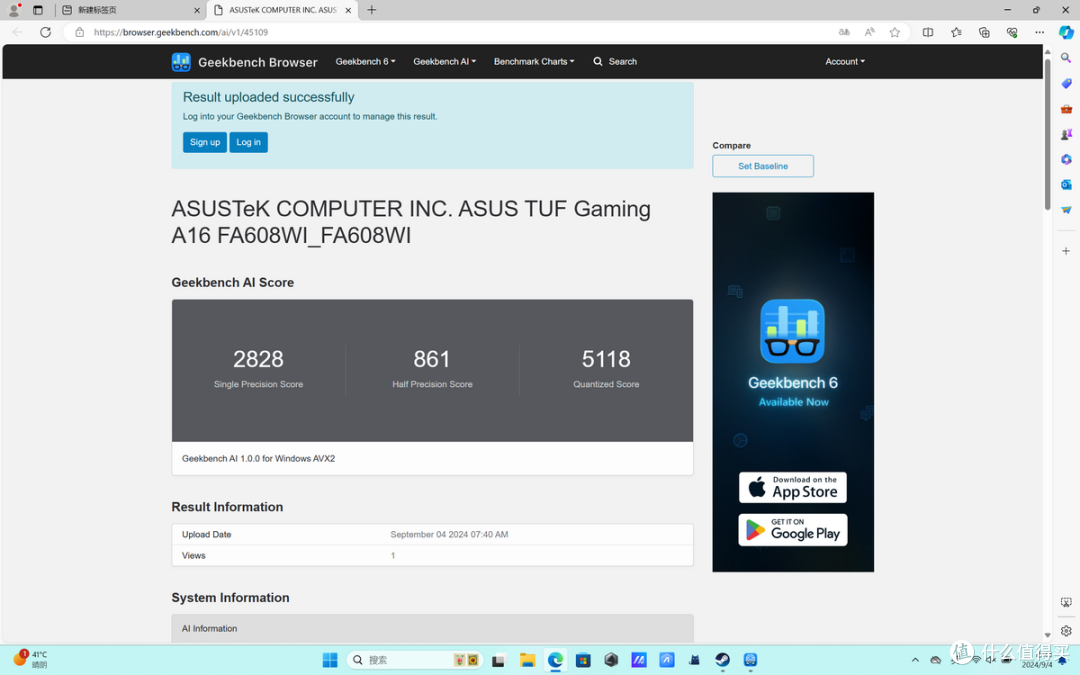Close the 新建标签页 tab

197,10
